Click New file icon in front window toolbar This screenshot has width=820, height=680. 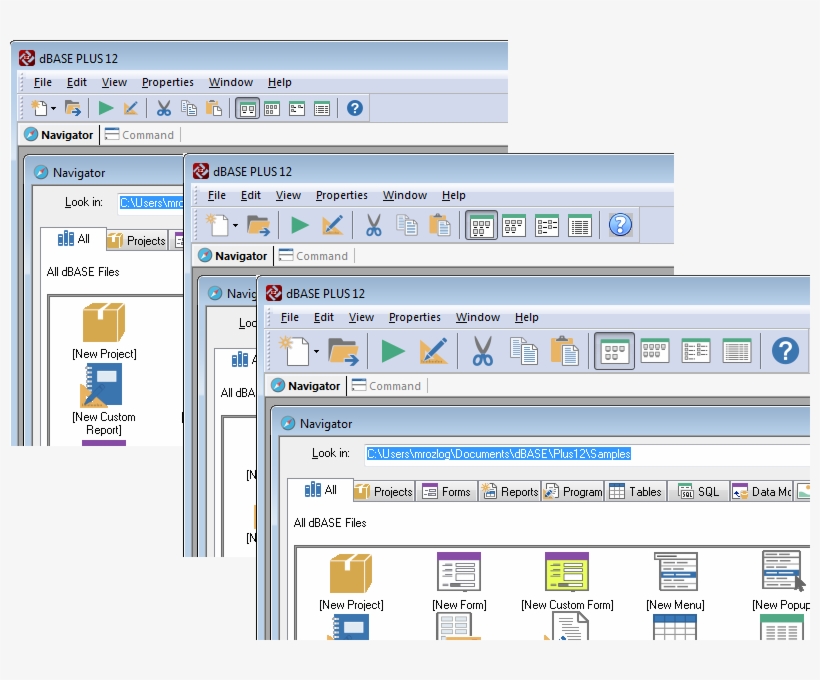294,350
